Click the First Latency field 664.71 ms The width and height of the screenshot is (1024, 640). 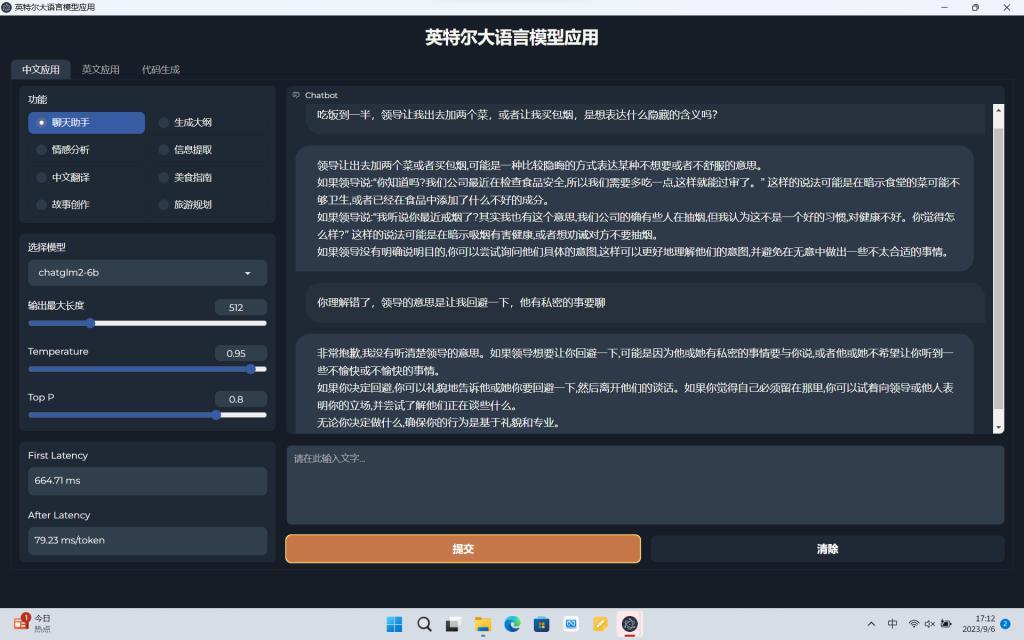[147, 481]
